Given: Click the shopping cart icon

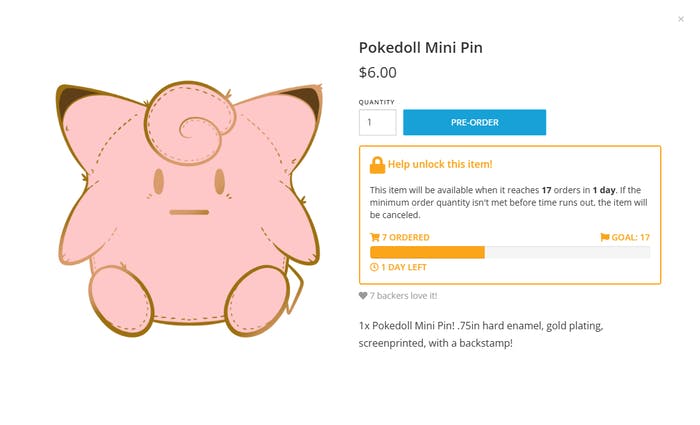Looking at the screenshot, I should point(375,237).
